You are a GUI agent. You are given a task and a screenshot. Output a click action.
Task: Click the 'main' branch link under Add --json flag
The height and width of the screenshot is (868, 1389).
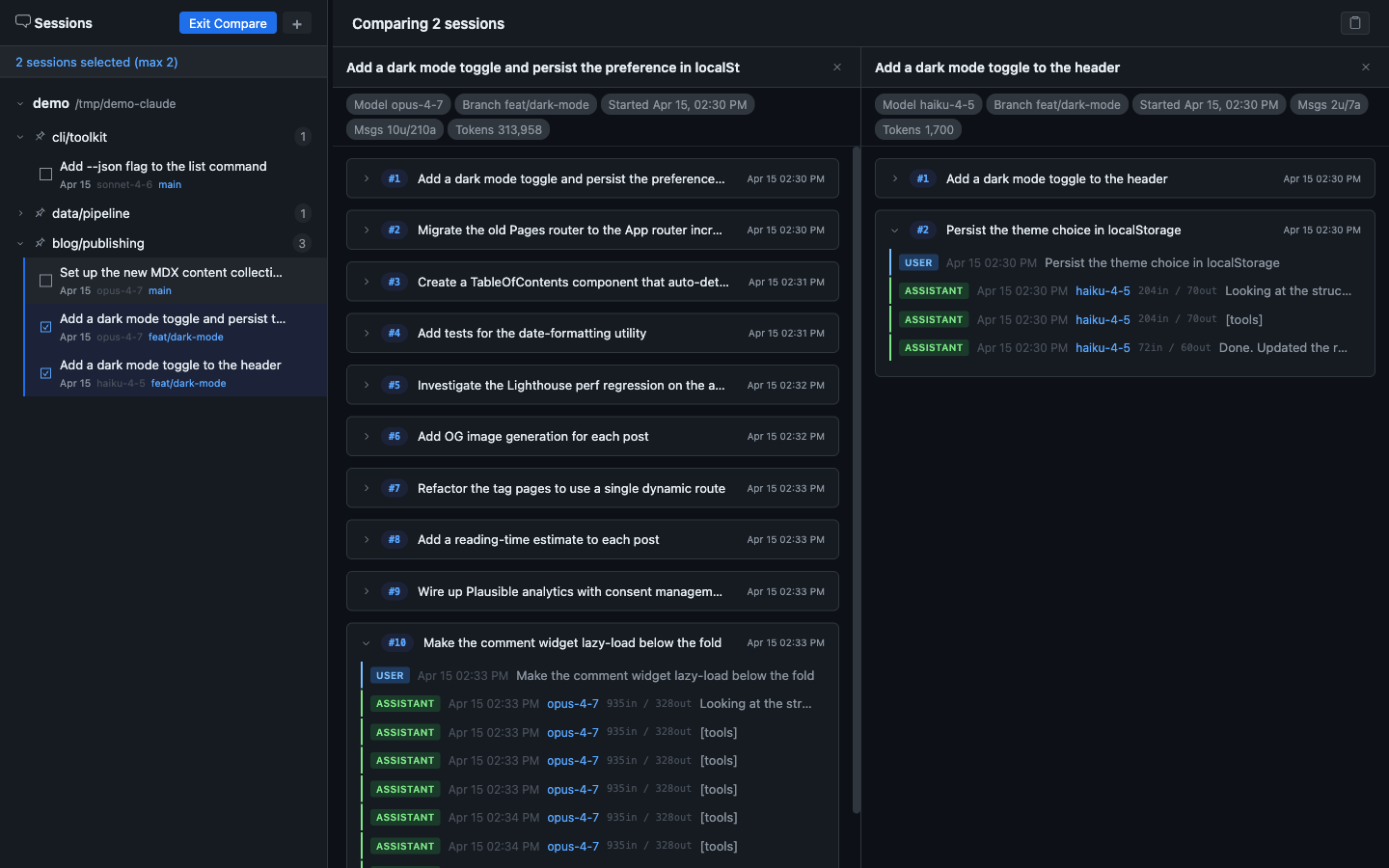click(x=170, y=184)
